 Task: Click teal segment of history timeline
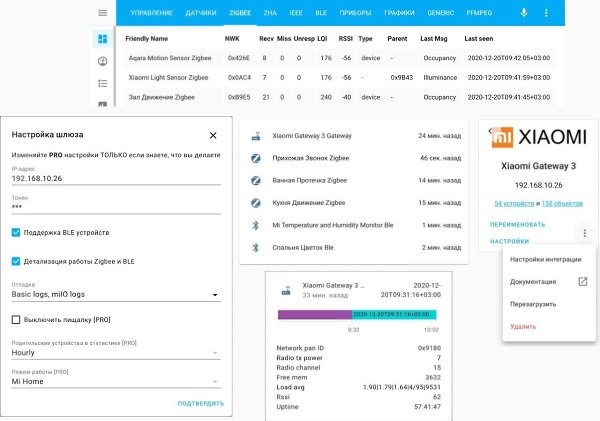(394, 315)
